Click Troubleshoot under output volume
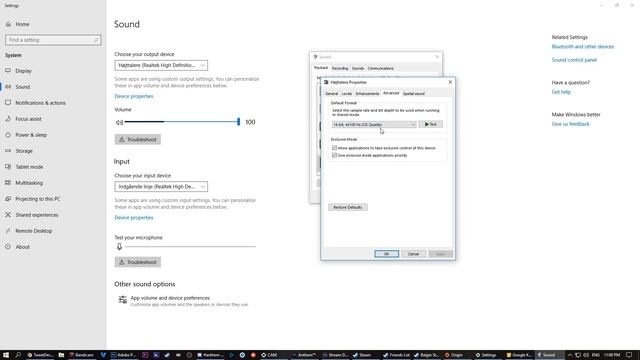 [x=138, y=140]
